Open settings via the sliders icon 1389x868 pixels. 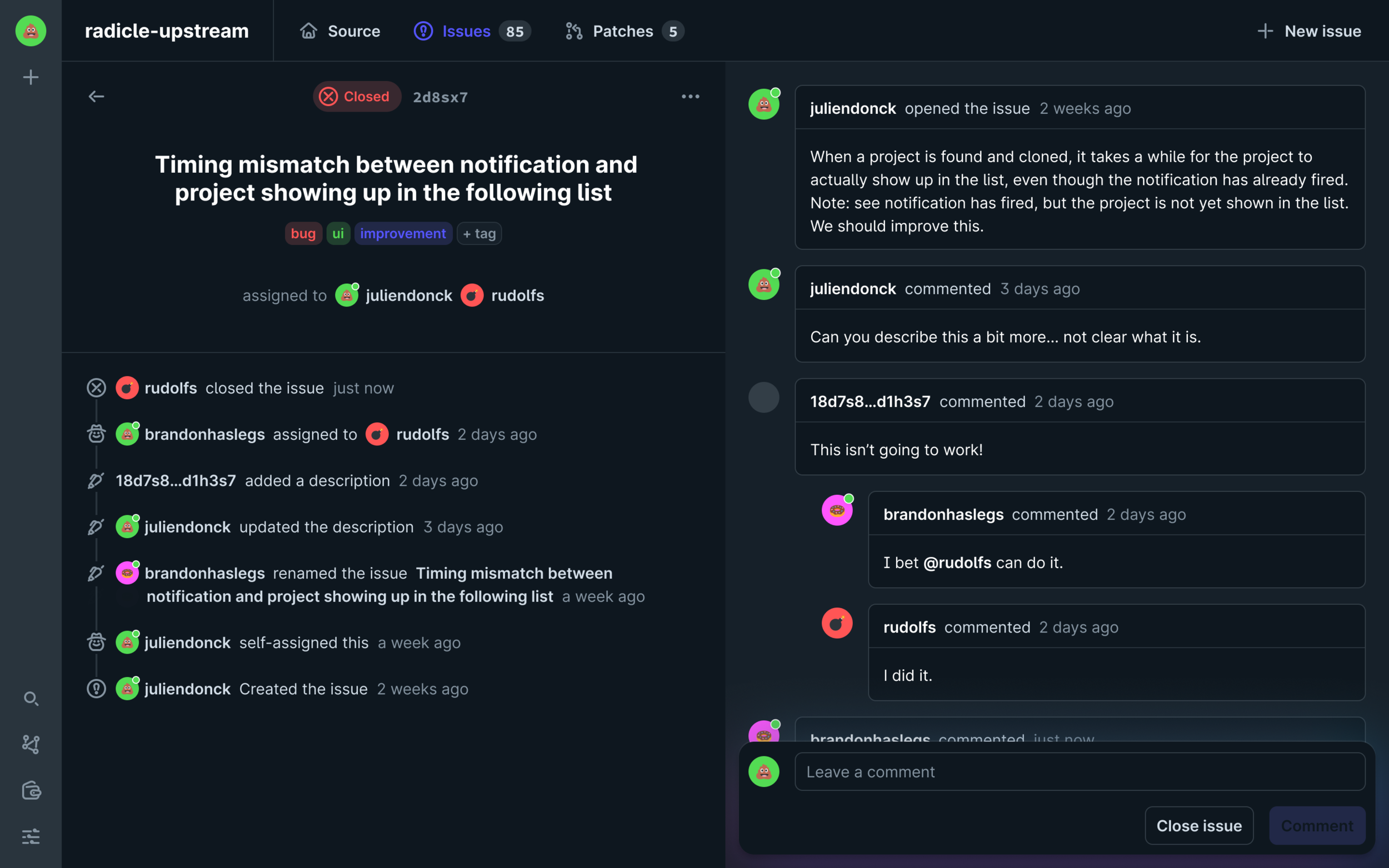pos(31,836)
